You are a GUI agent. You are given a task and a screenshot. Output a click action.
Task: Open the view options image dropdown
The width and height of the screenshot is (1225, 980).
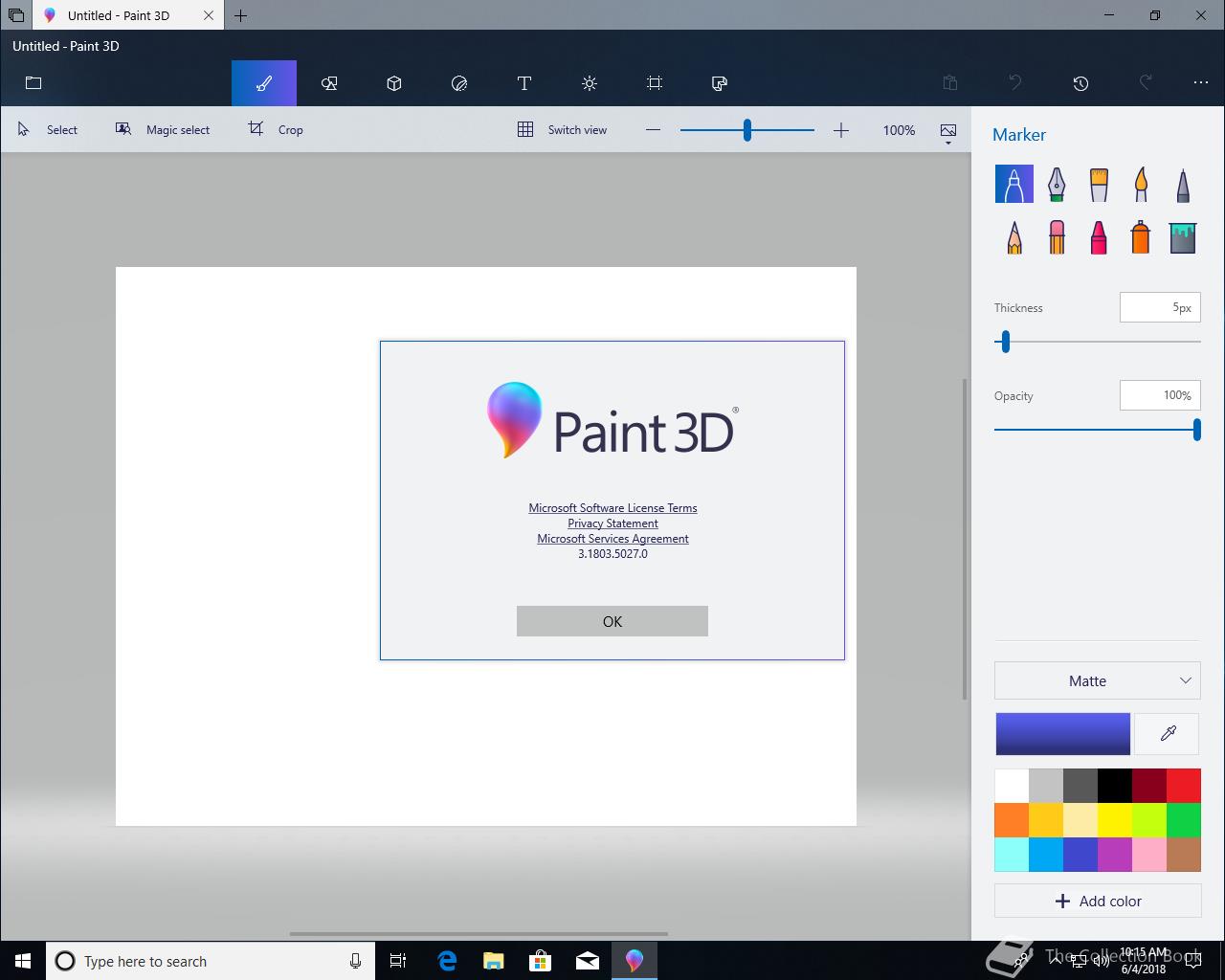tap(948, 132)
